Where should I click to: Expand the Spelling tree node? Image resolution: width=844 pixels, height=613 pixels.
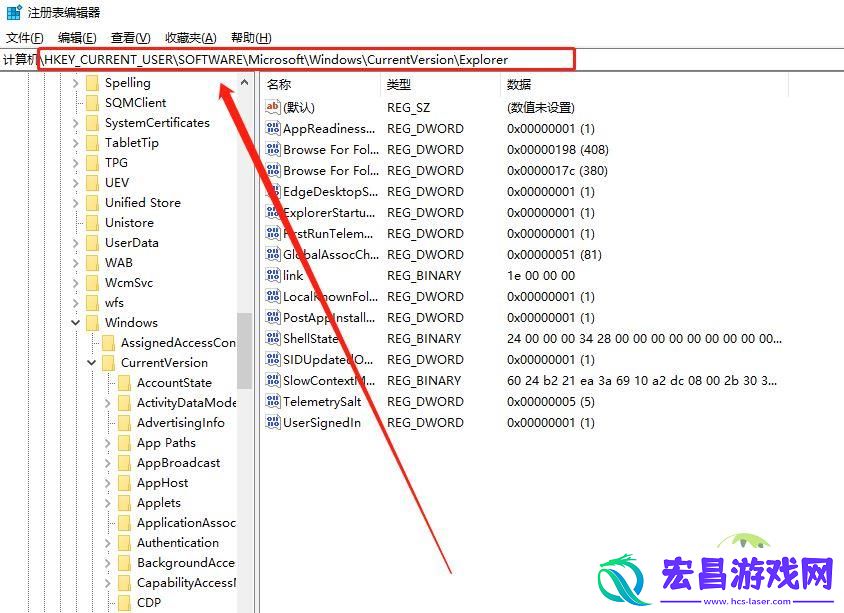click(75, 83)
